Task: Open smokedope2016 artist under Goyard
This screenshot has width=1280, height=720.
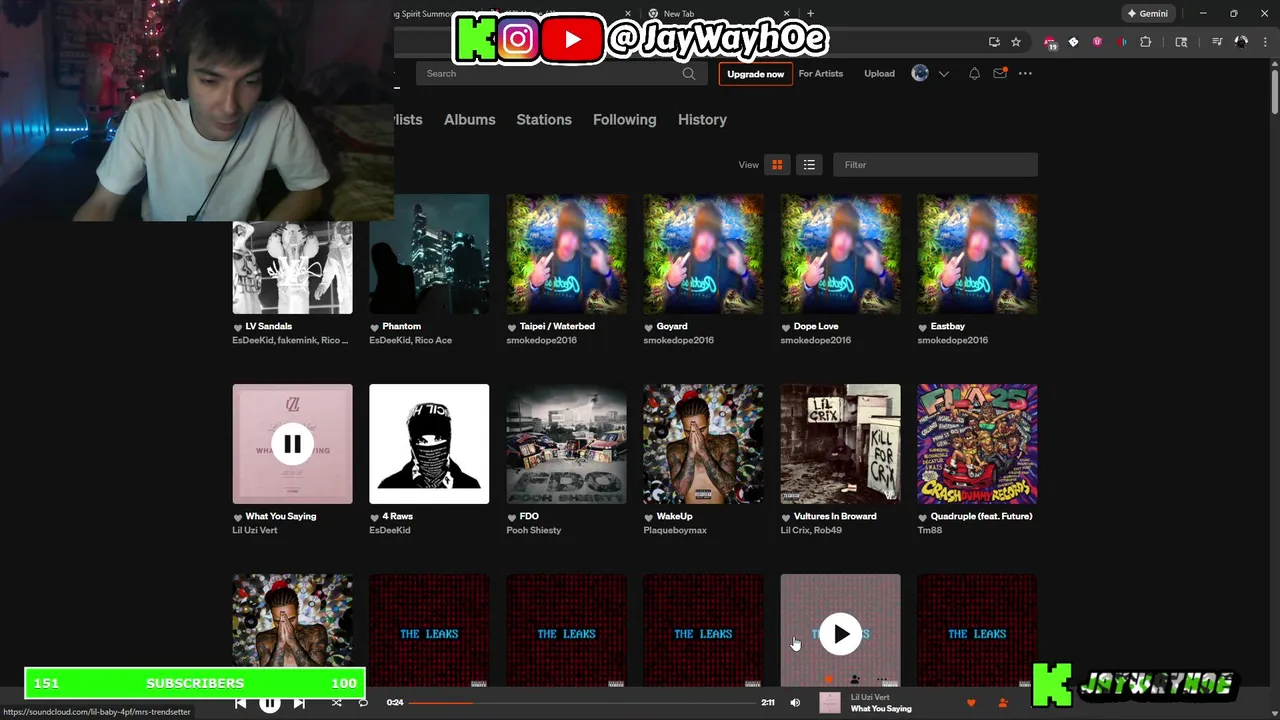Action: [678, 340]
